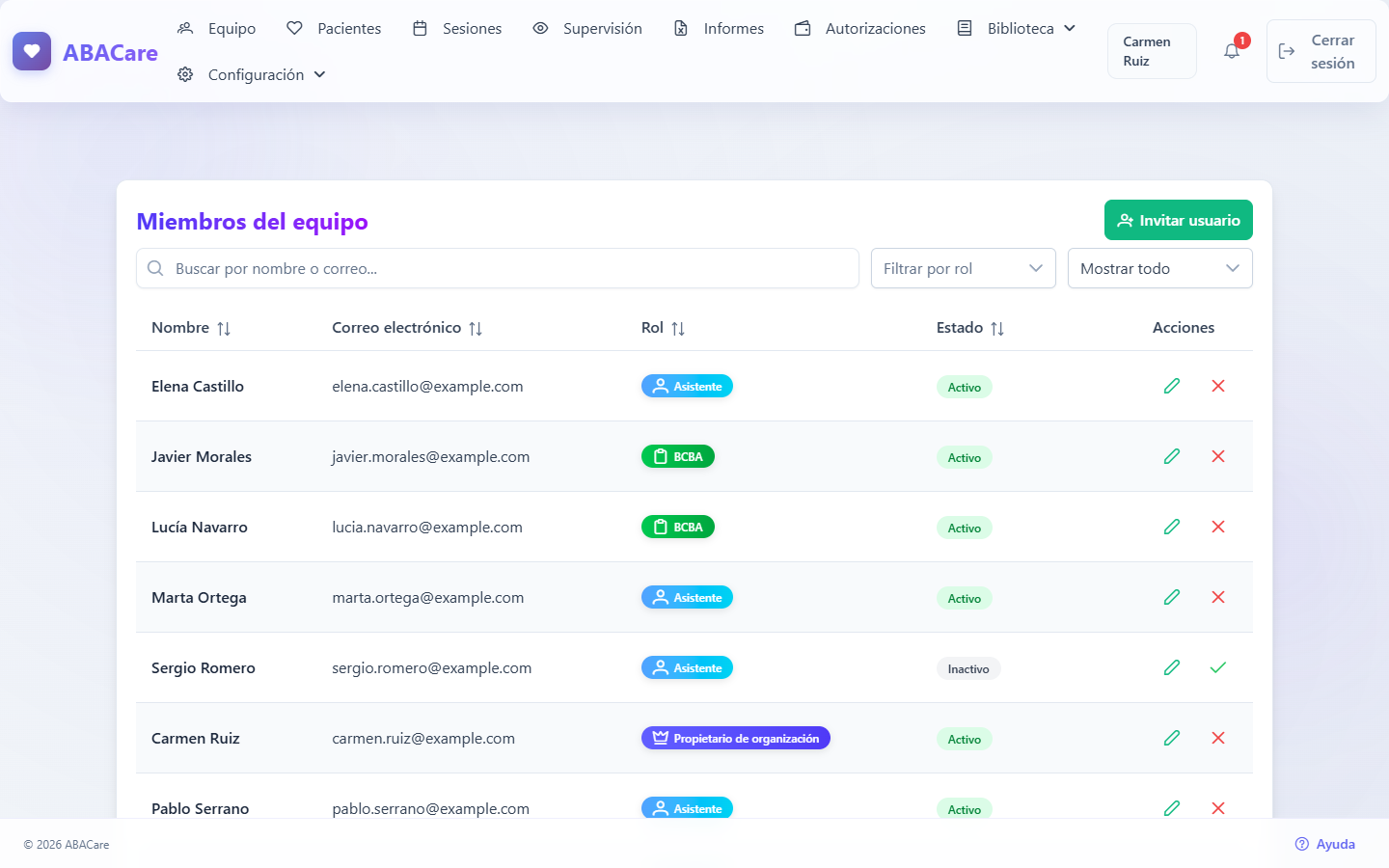Click Propietario de organización role badge
The width and height of the screenshot is (1389, 868).
click(736, 738)
